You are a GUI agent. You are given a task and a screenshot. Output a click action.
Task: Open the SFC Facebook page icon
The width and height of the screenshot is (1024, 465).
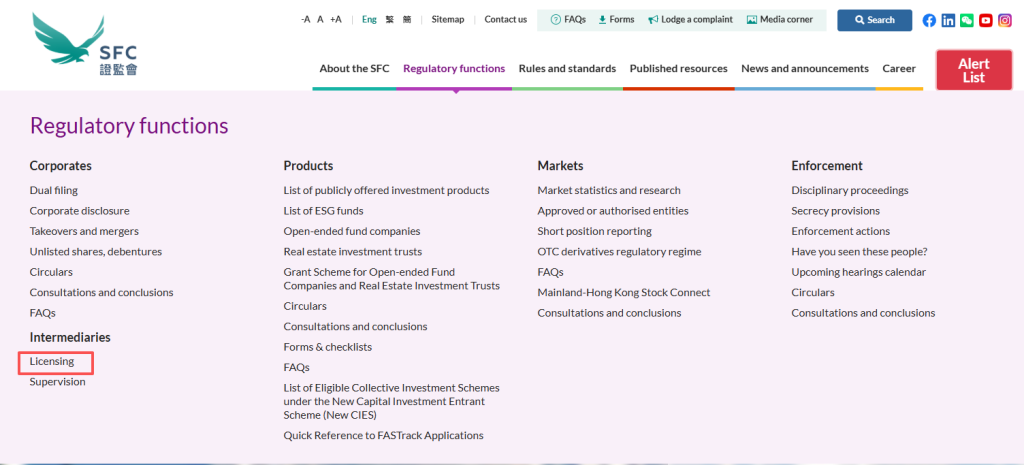tap(929, 20)
